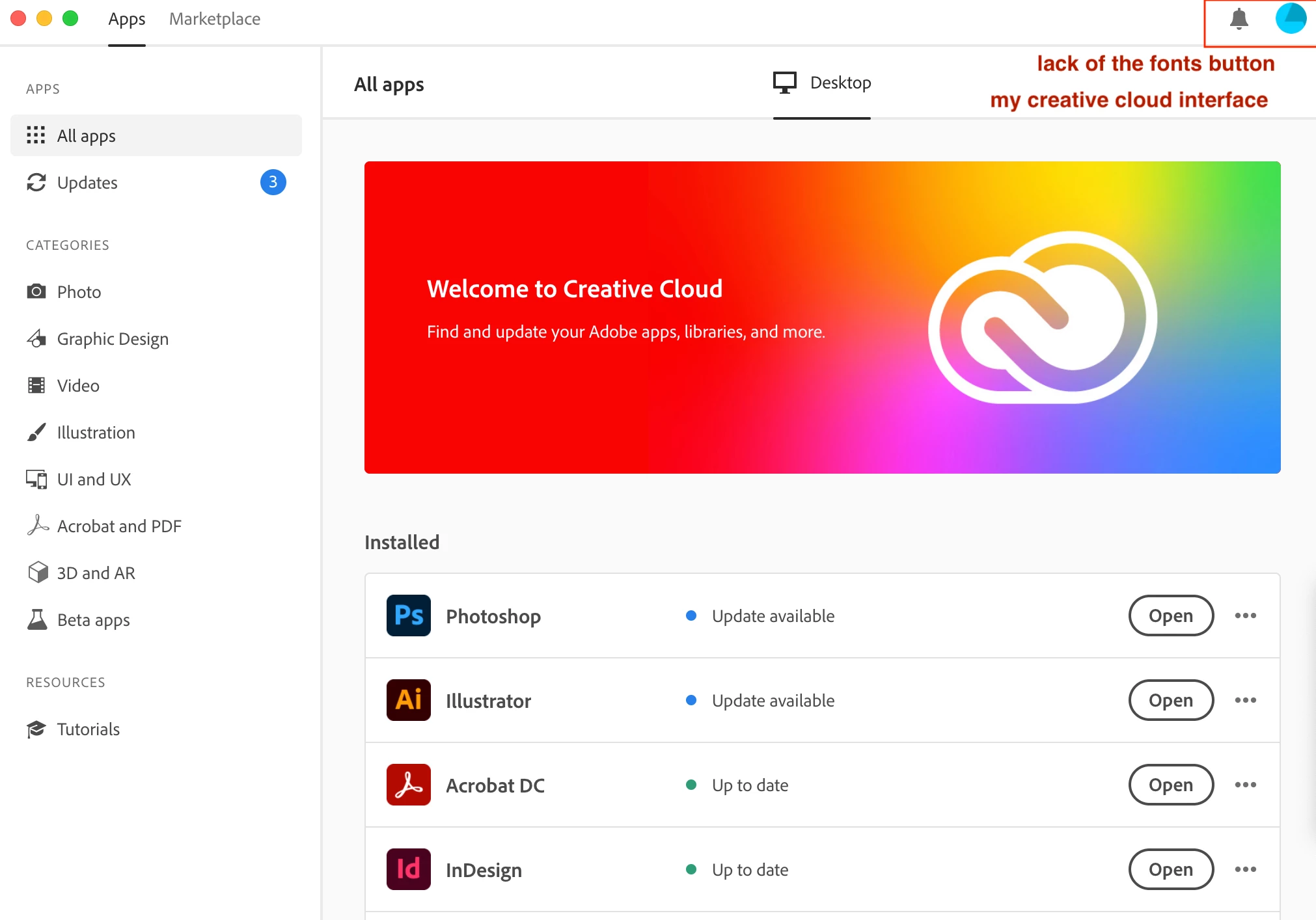Click the InDesign app icon
Image resolution: width=1316 pixels, height=920 pixels.
coord(409,869)
